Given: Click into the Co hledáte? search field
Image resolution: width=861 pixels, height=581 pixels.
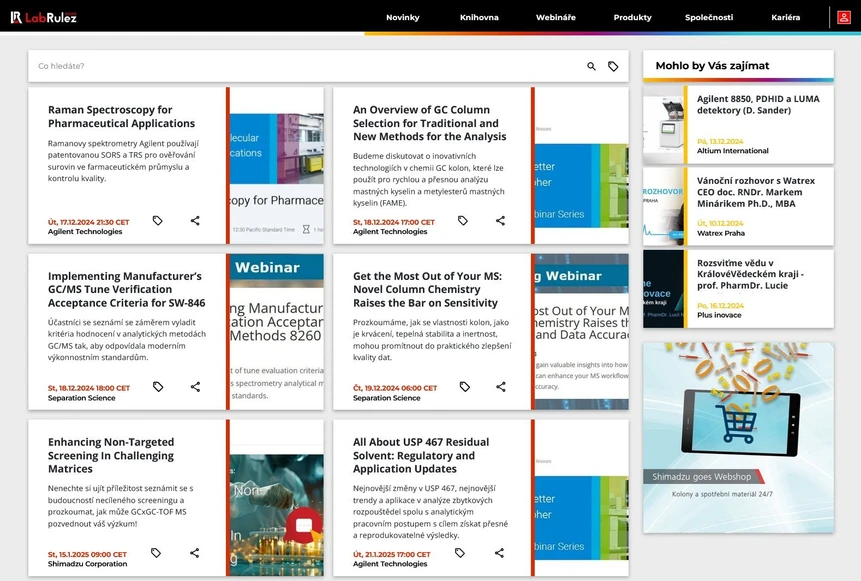Looking at the screenshot, I should click(x=300, y=67).
